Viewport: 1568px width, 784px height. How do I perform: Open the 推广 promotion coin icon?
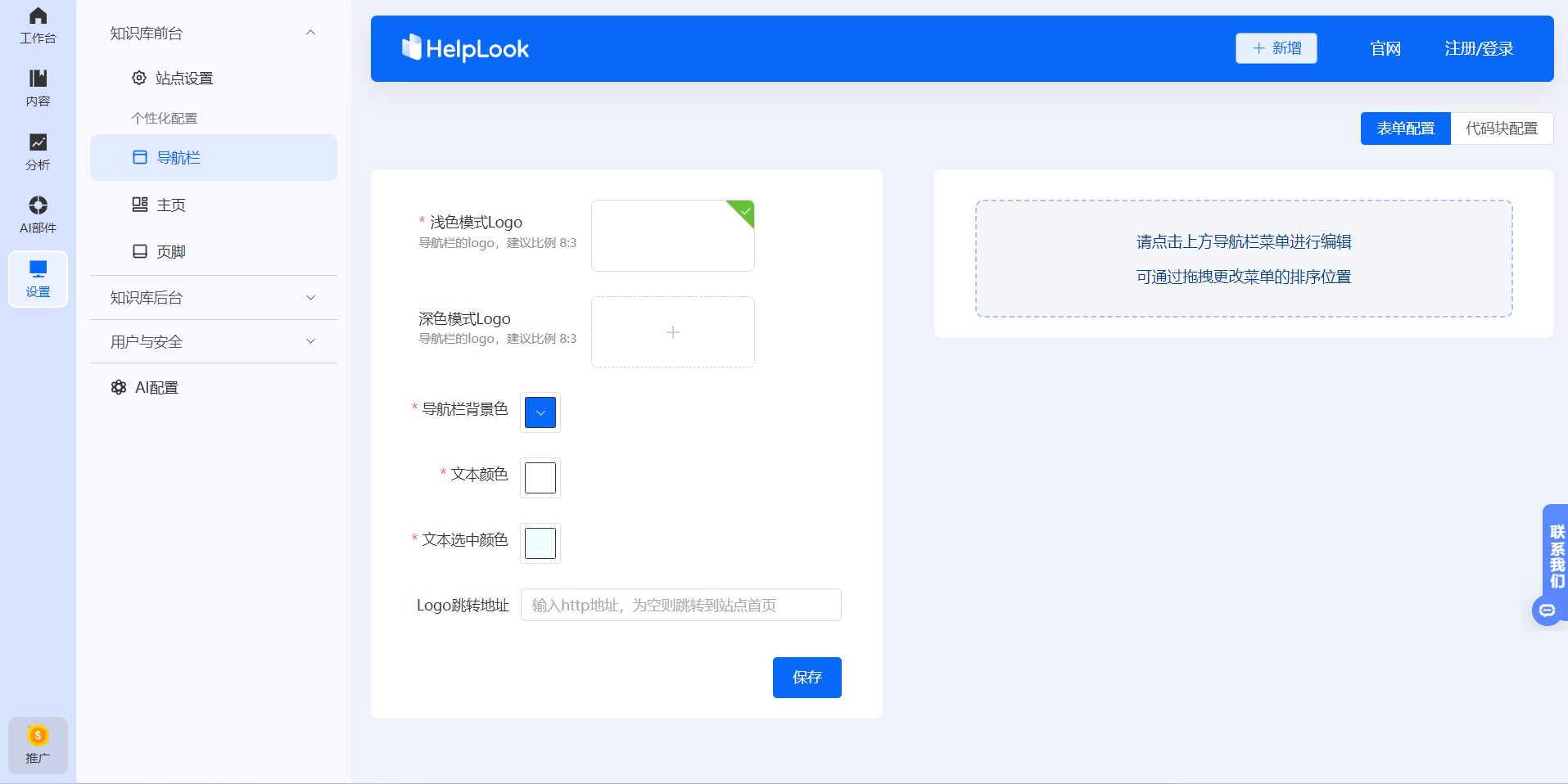(x=37, y=736)
